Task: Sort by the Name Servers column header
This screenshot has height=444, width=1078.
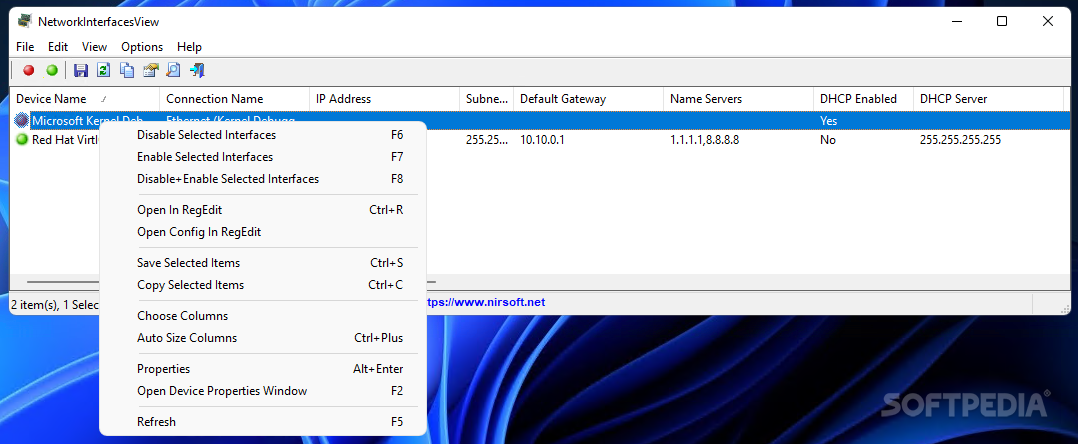Action: pos(738,99)
